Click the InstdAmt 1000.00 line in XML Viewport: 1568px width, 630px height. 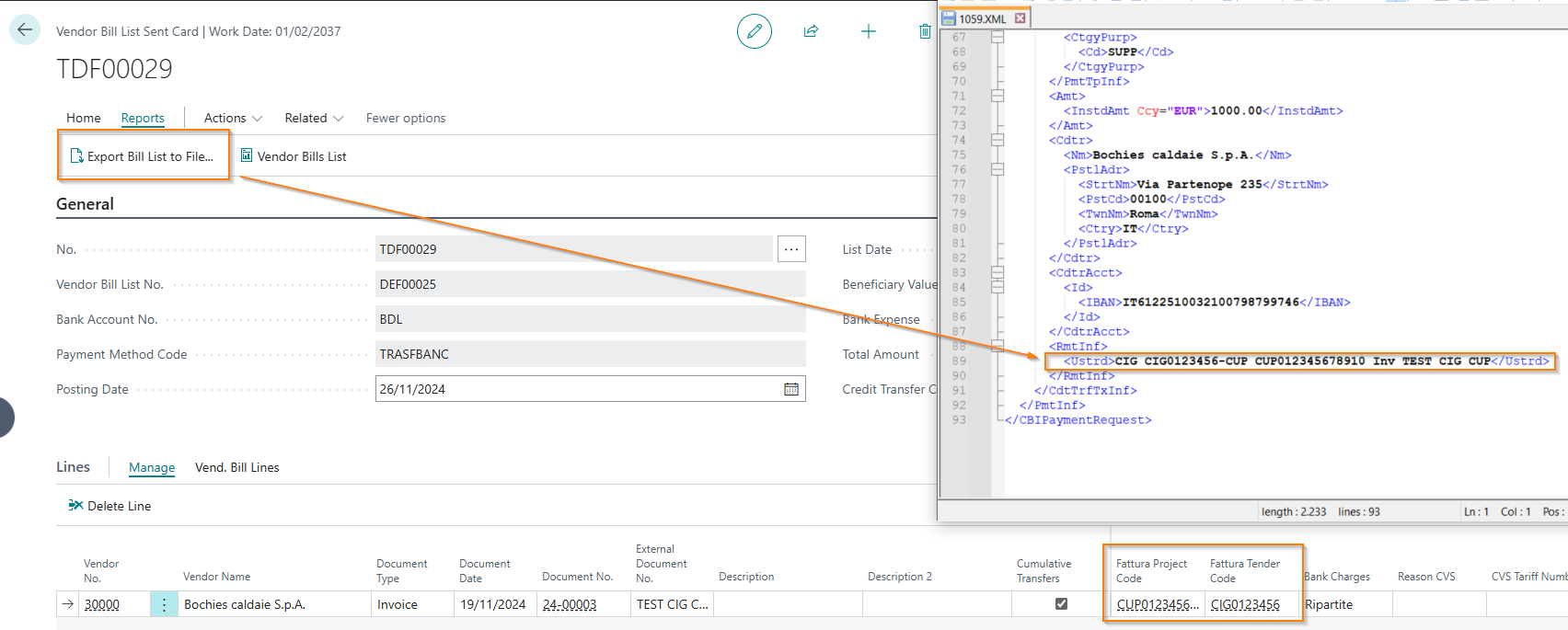point(1203,111)
